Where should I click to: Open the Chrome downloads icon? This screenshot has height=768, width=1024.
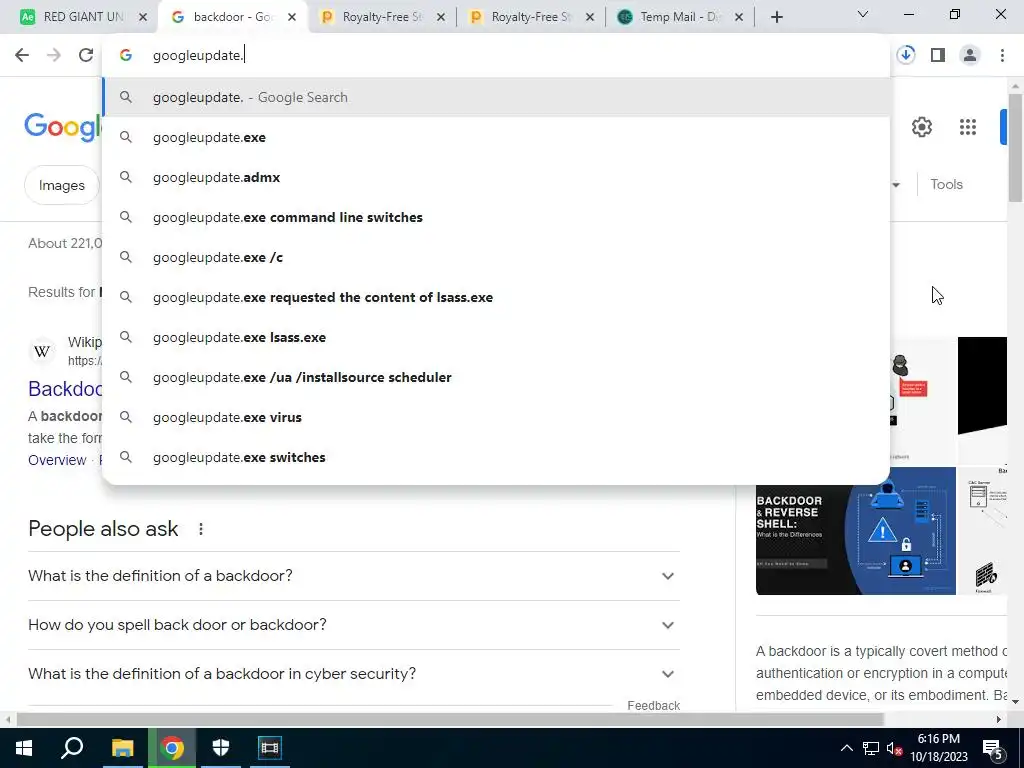click(x=906, y=55)
